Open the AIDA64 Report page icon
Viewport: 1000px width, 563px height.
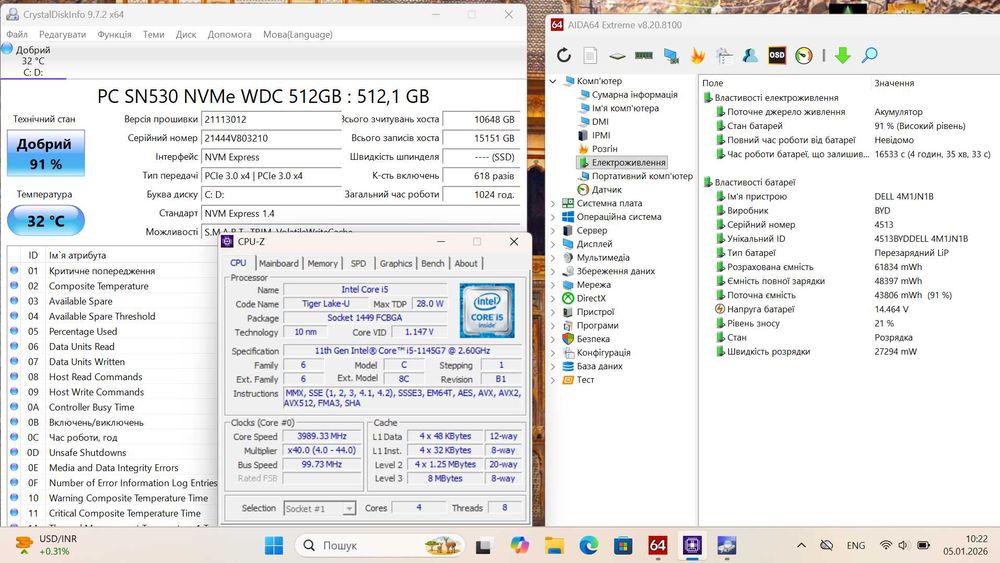[x=591, y=55]
